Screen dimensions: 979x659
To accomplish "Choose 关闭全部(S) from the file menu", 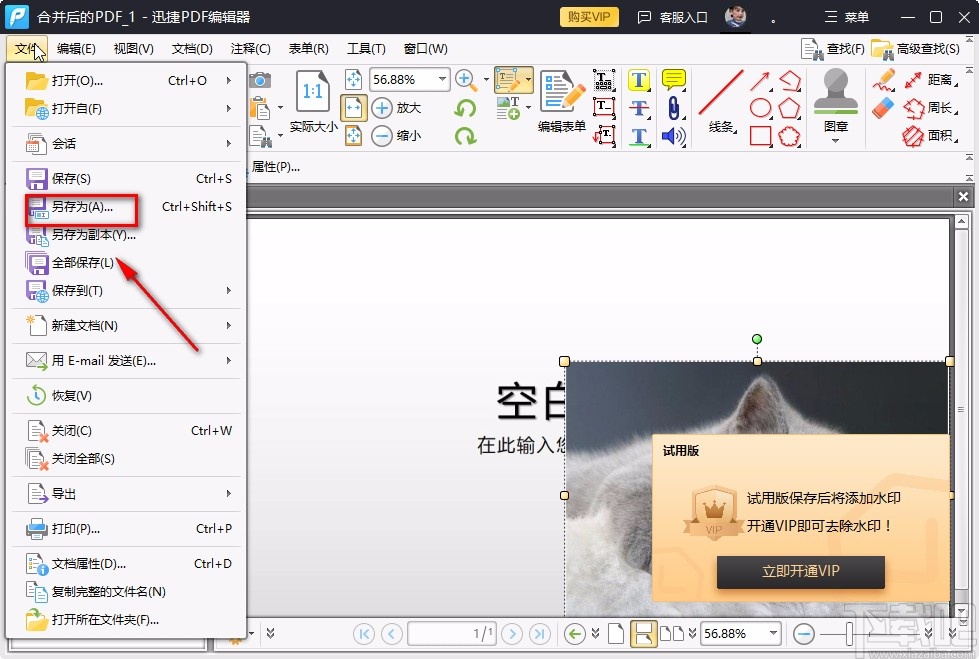I will tap(126, 458).
